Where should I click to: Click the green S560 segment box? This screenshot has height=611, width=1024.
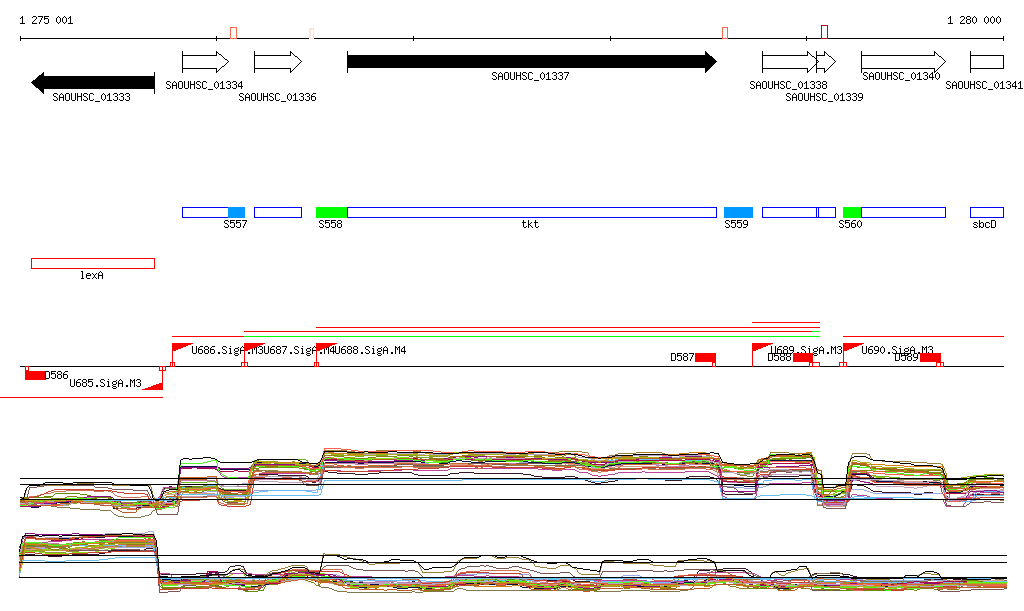pos(852,212)
